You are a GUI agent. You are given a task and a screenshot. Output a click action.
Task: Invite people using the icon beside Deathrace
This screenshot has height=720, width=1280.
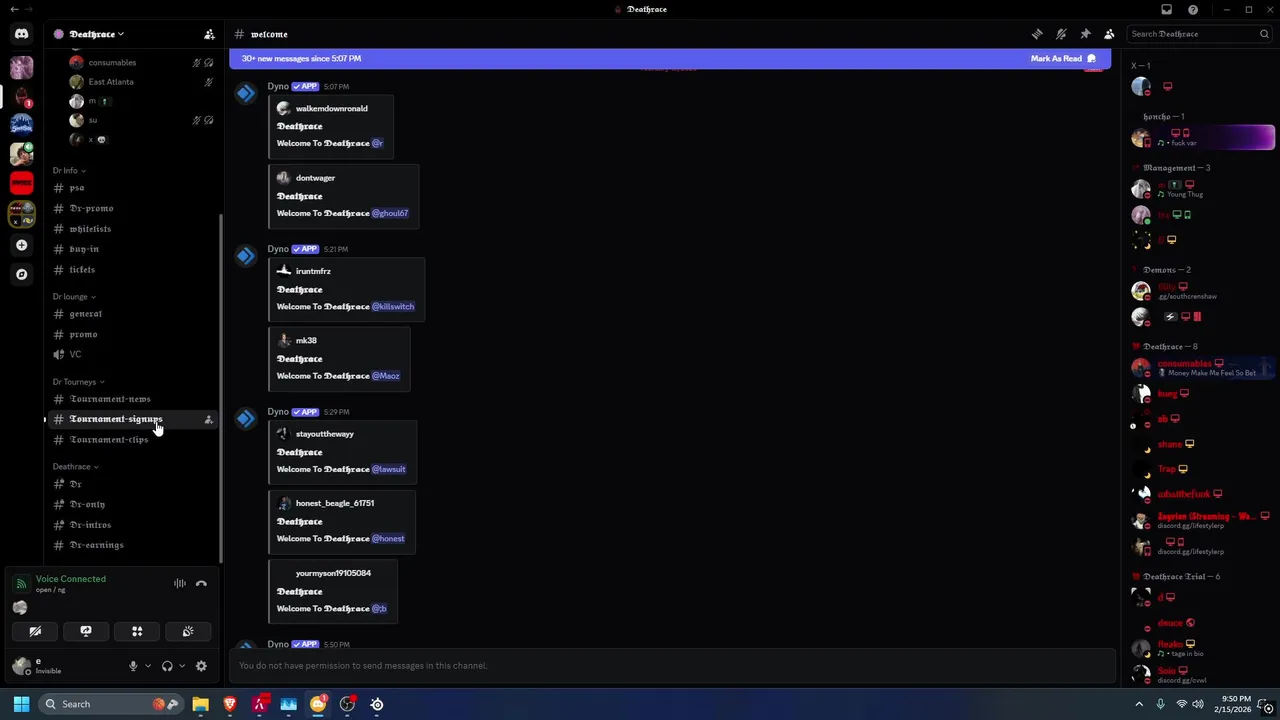(209, 34)
